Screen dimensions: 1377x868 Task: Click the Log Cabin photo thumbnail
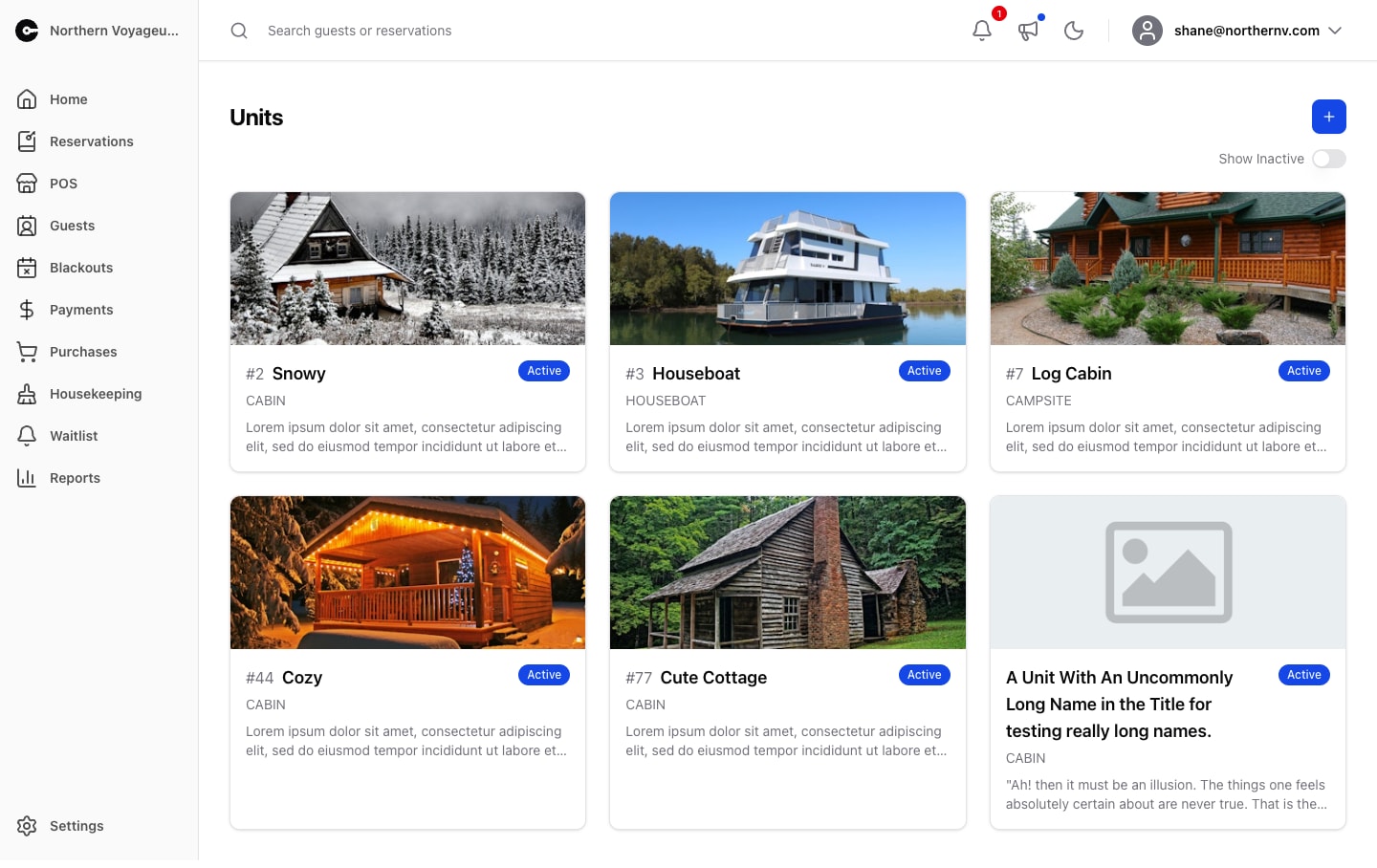coord(1168,269)
